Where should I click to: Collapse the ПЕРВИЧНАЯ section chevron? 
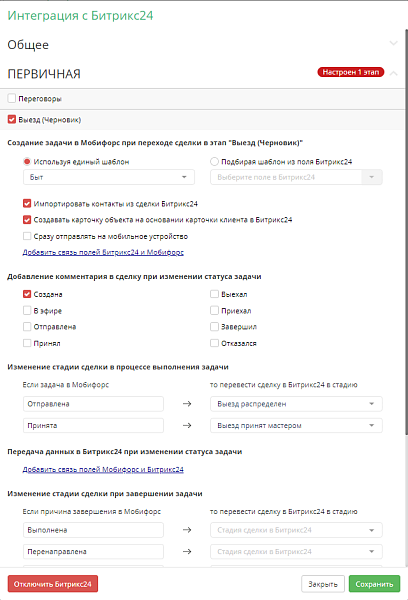coord(393,73)
